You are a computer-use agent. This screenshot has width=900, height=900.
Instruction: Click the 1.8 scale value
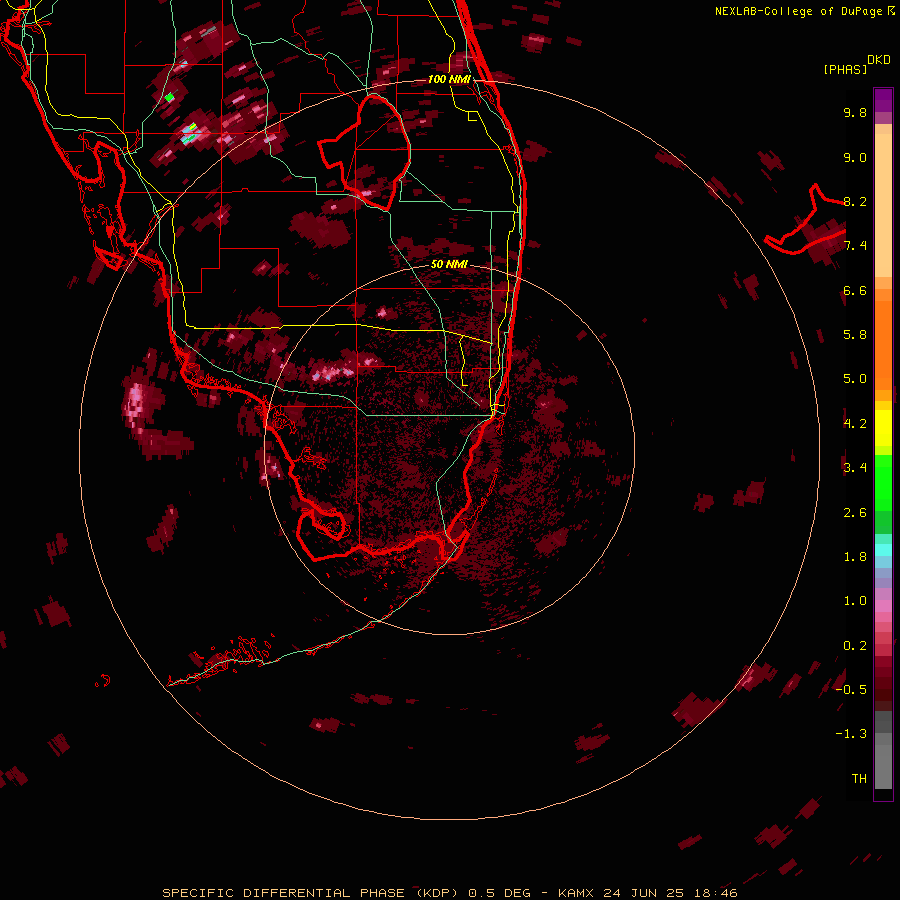tap(855, 556)
